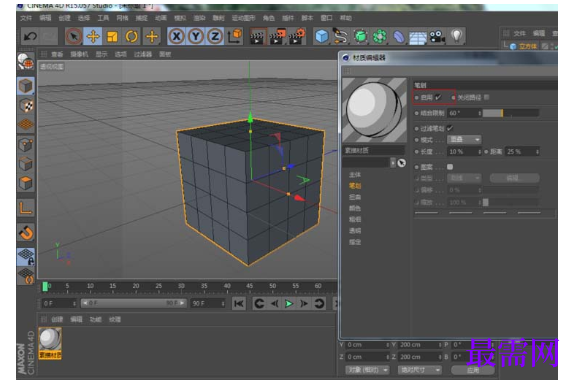
Task: Adjust the 结合限制 angle slider
Action: (x=511, y=113)
